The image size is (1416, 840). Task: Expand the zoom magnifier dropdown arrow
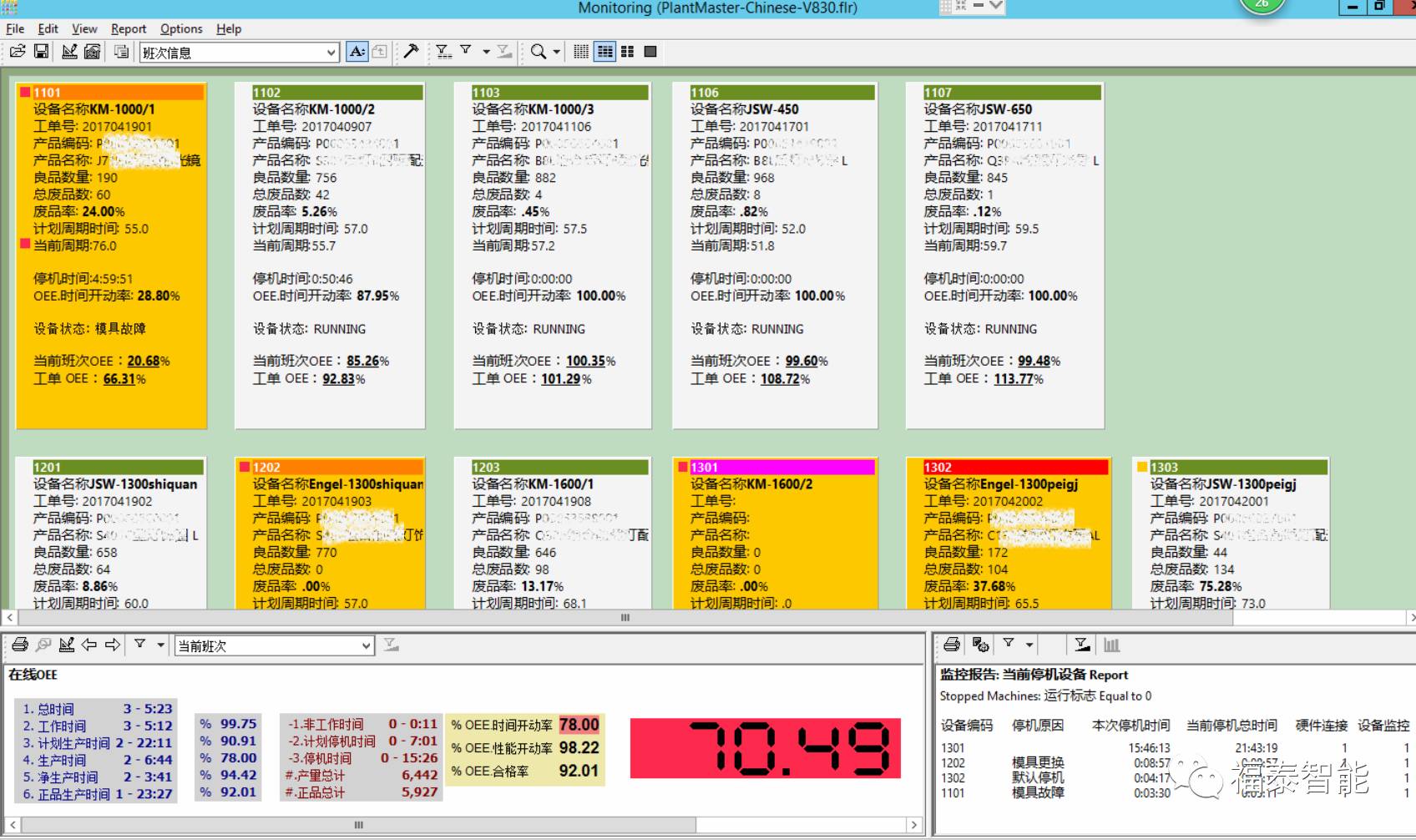pyautogui.click(x=557, y=52)
